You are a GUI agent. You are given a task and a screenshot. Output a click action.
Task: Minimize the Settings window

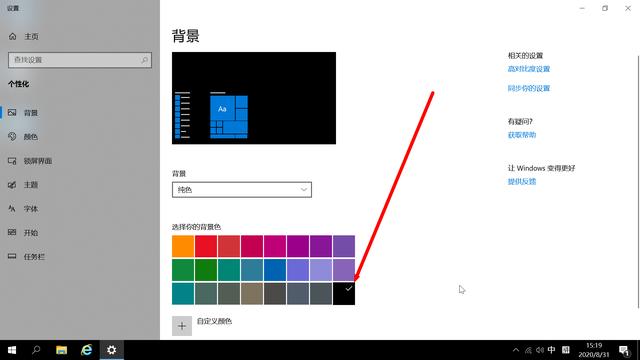tap(582, 8)
